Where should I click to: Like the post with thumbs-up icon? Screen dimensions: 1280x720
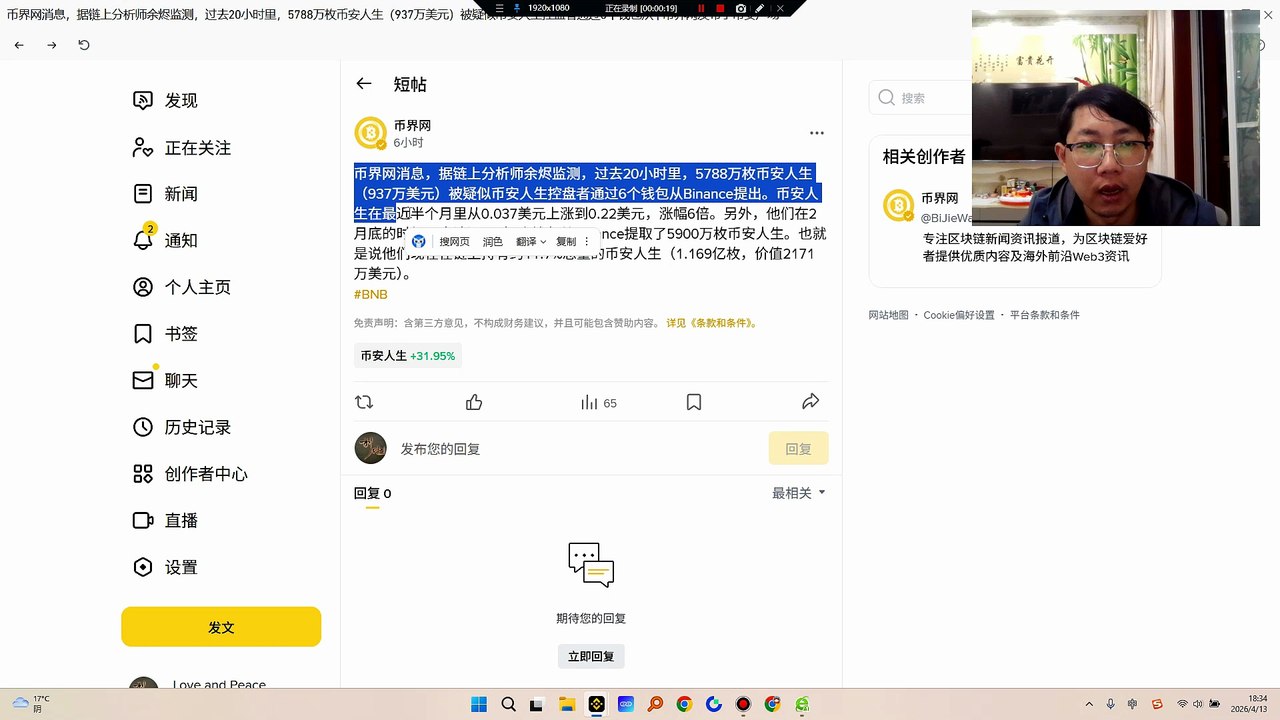pos(474,402)
